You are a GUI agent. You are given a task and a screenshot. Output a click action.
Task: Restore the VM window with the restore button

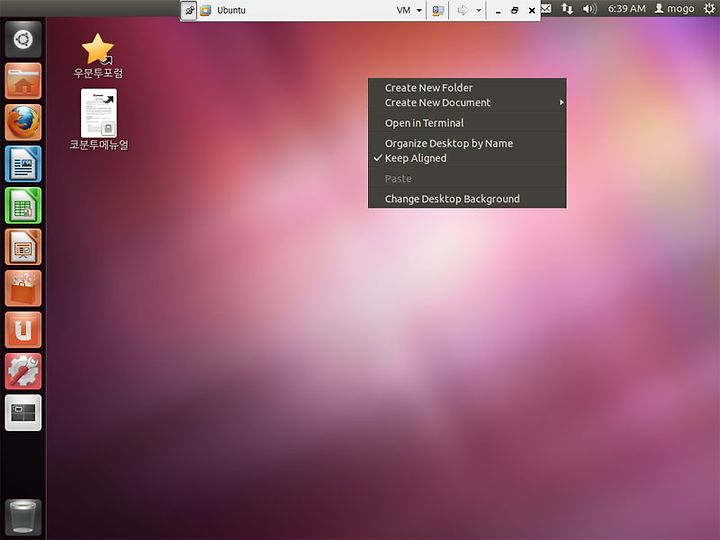515,10
